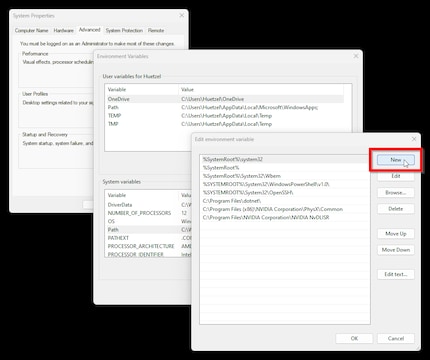Select the C:\Program Files\dotnet\ entry
Image resolution: width=430 pixels, height=360 pixels.
(285, 201)
